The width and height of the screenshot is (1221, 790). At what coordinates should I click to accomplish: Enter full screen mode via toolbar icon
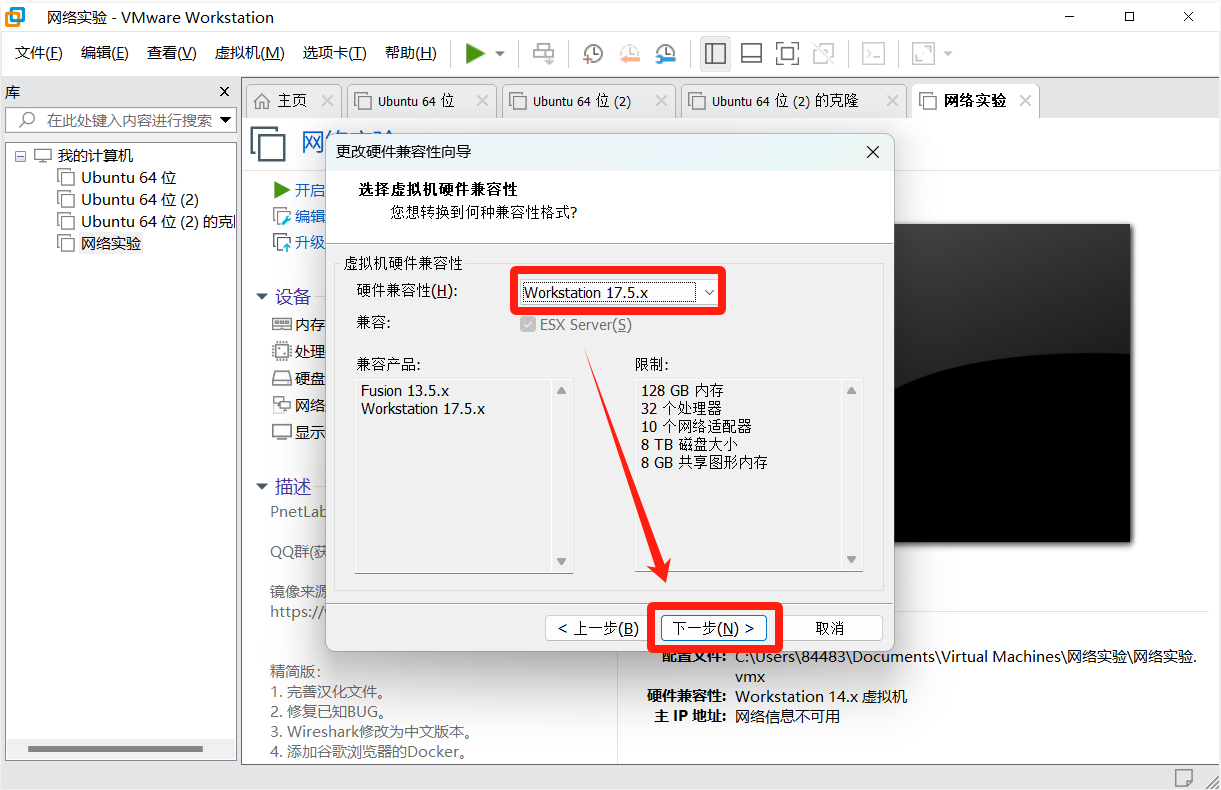787,53
